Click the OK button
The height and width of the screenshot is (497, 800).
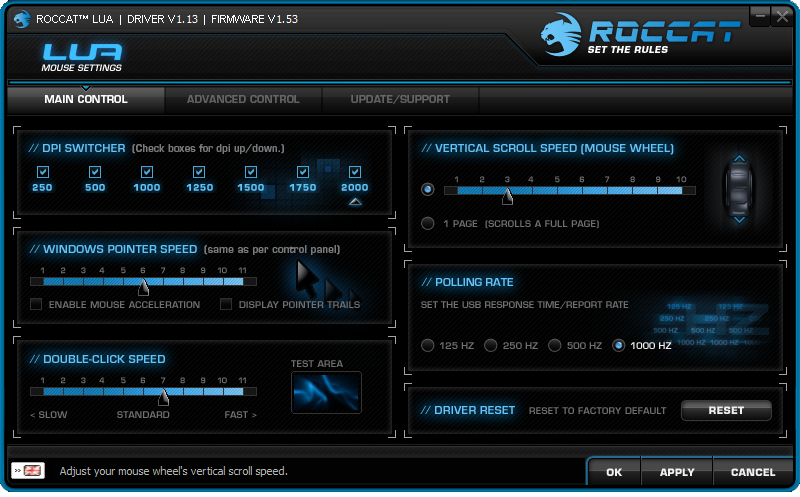(x=614, y=472)
